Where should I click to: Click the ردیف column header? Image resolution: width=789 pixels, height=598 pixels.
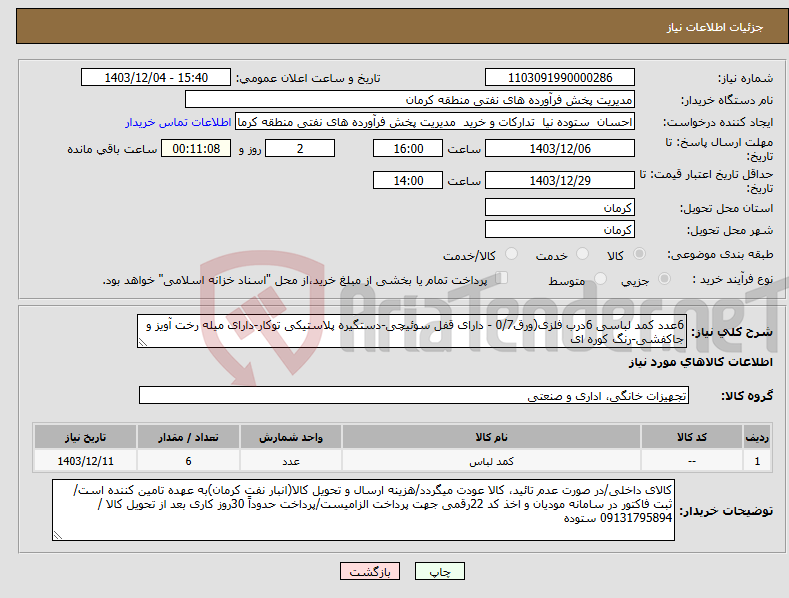coord(757,437)
